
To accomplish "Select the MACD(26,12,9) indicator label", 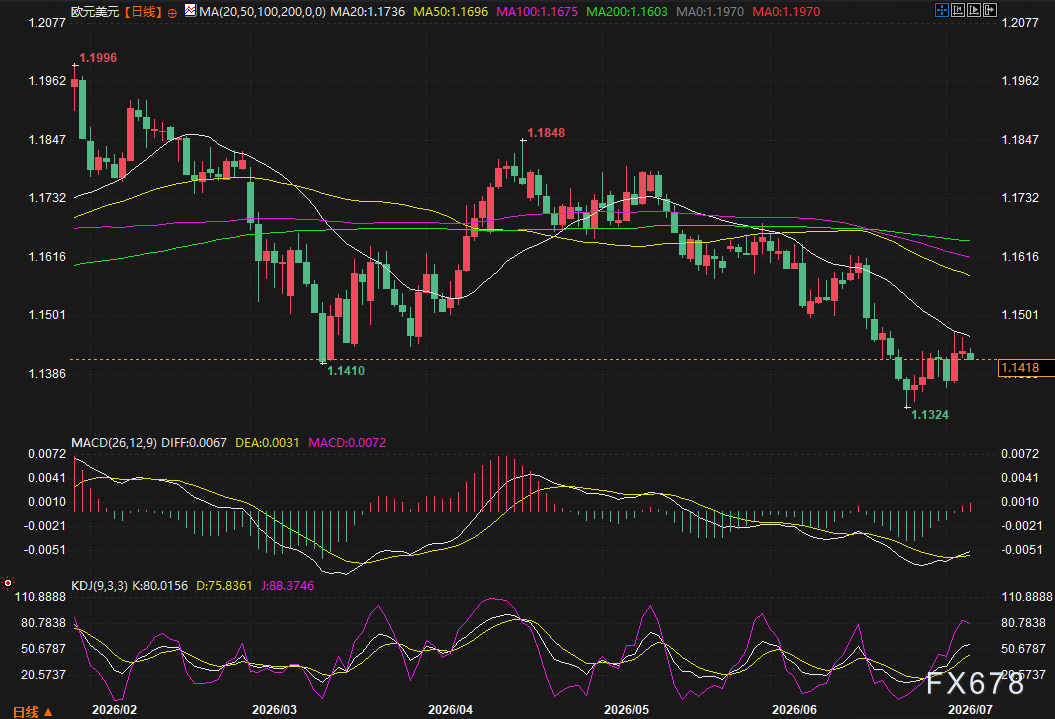I will tap(114, 443).
